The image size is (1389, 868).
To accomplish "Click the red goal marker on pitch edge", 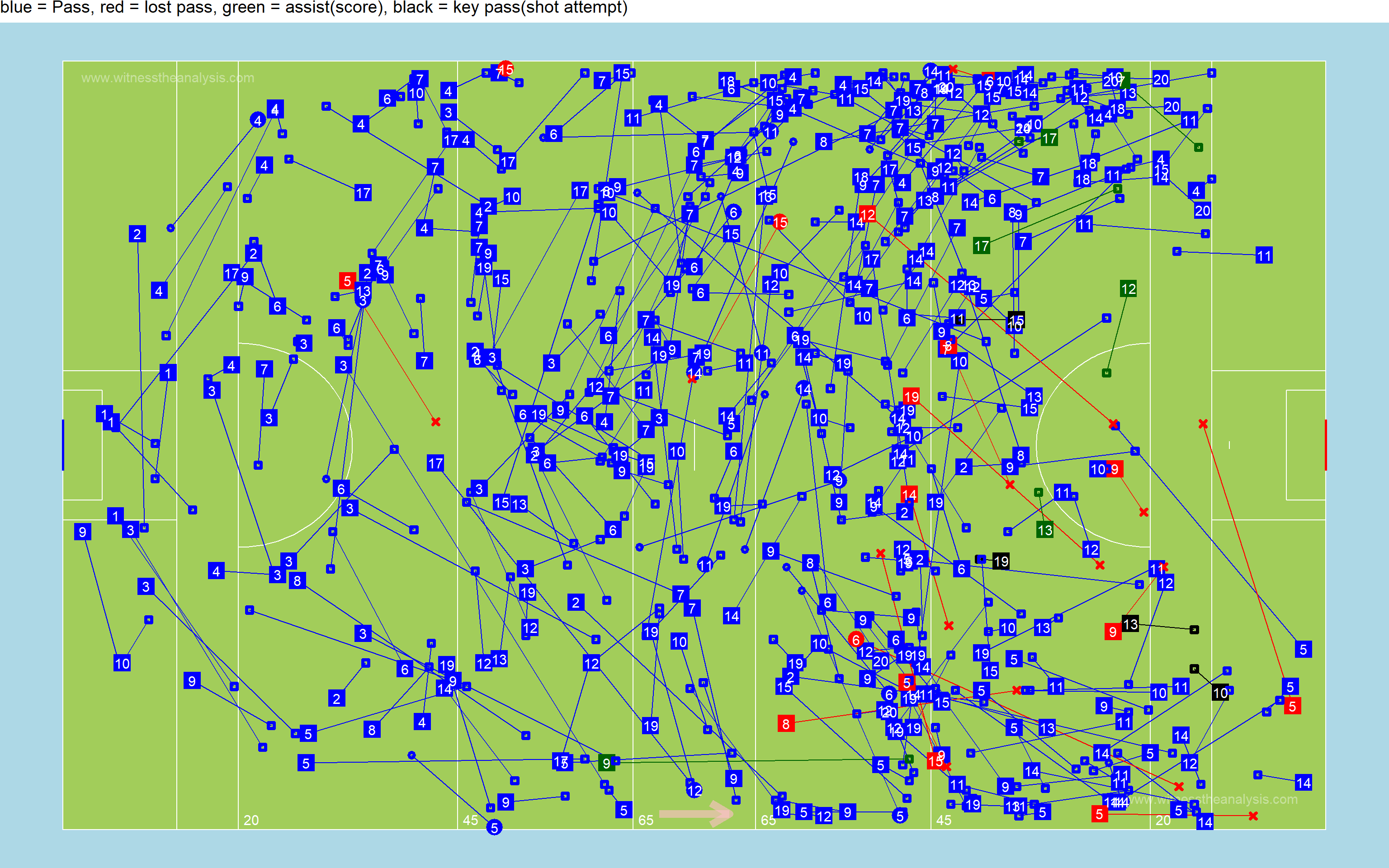I will click(x=1326, y=445).
